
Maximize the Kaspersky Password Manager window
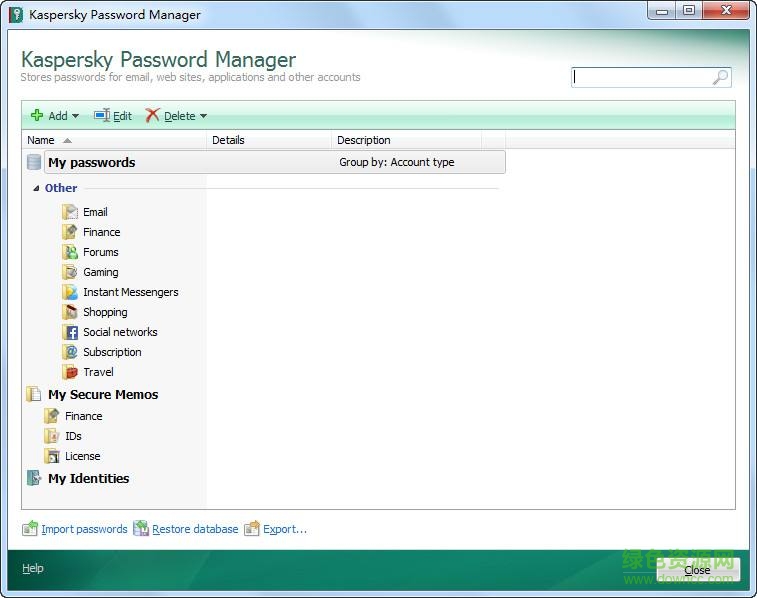point(689,11)
